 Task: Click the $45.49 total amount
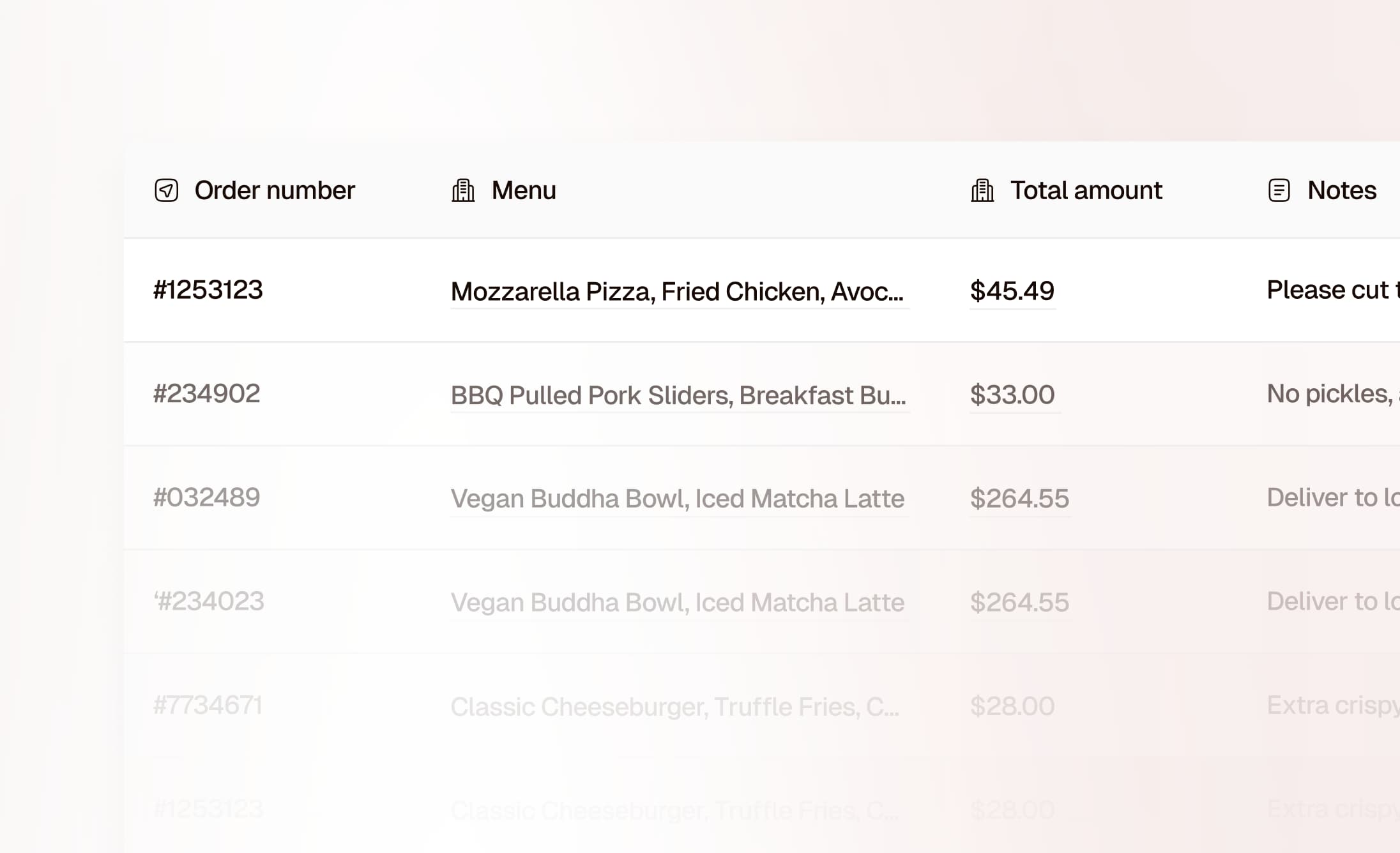(x=1012, y=291)
